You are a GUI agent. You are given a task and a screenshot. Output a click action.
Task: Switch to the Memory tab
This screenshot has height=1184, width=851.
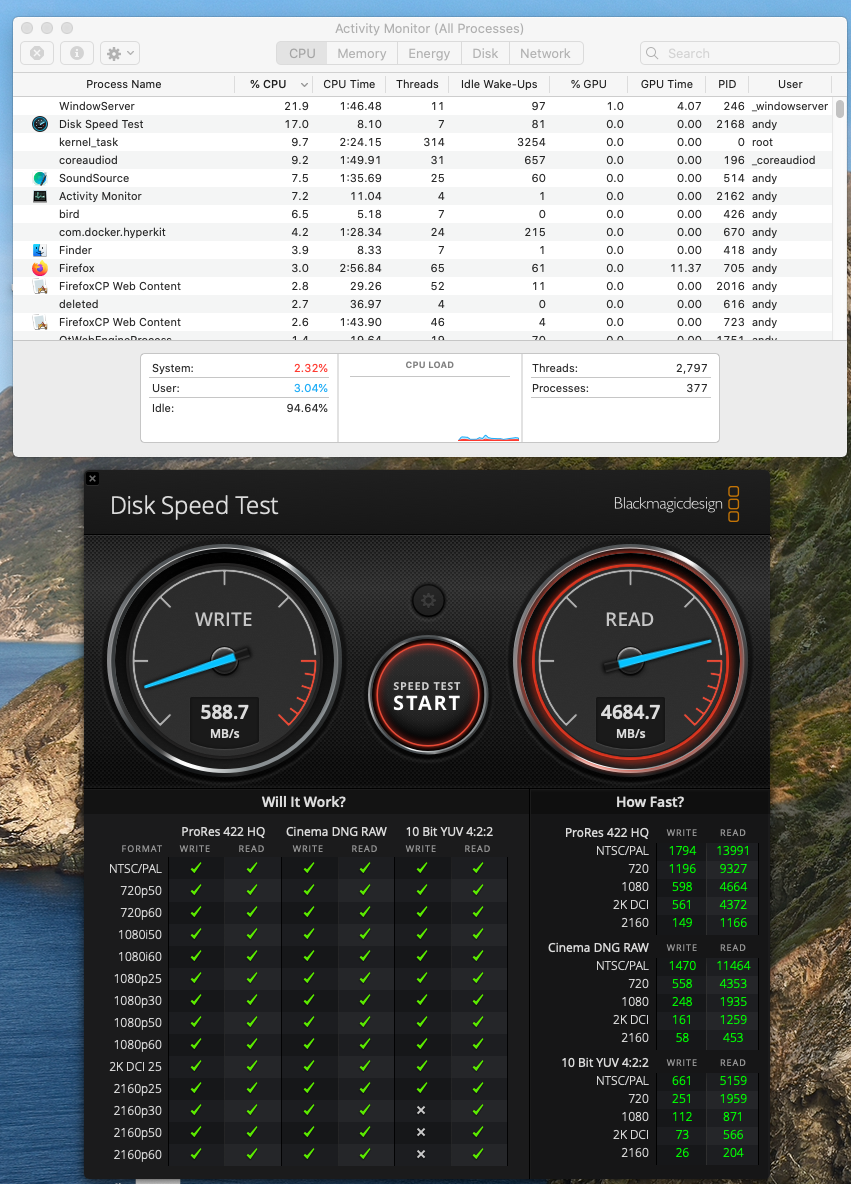pyautogui.click(x=362, y=54)
